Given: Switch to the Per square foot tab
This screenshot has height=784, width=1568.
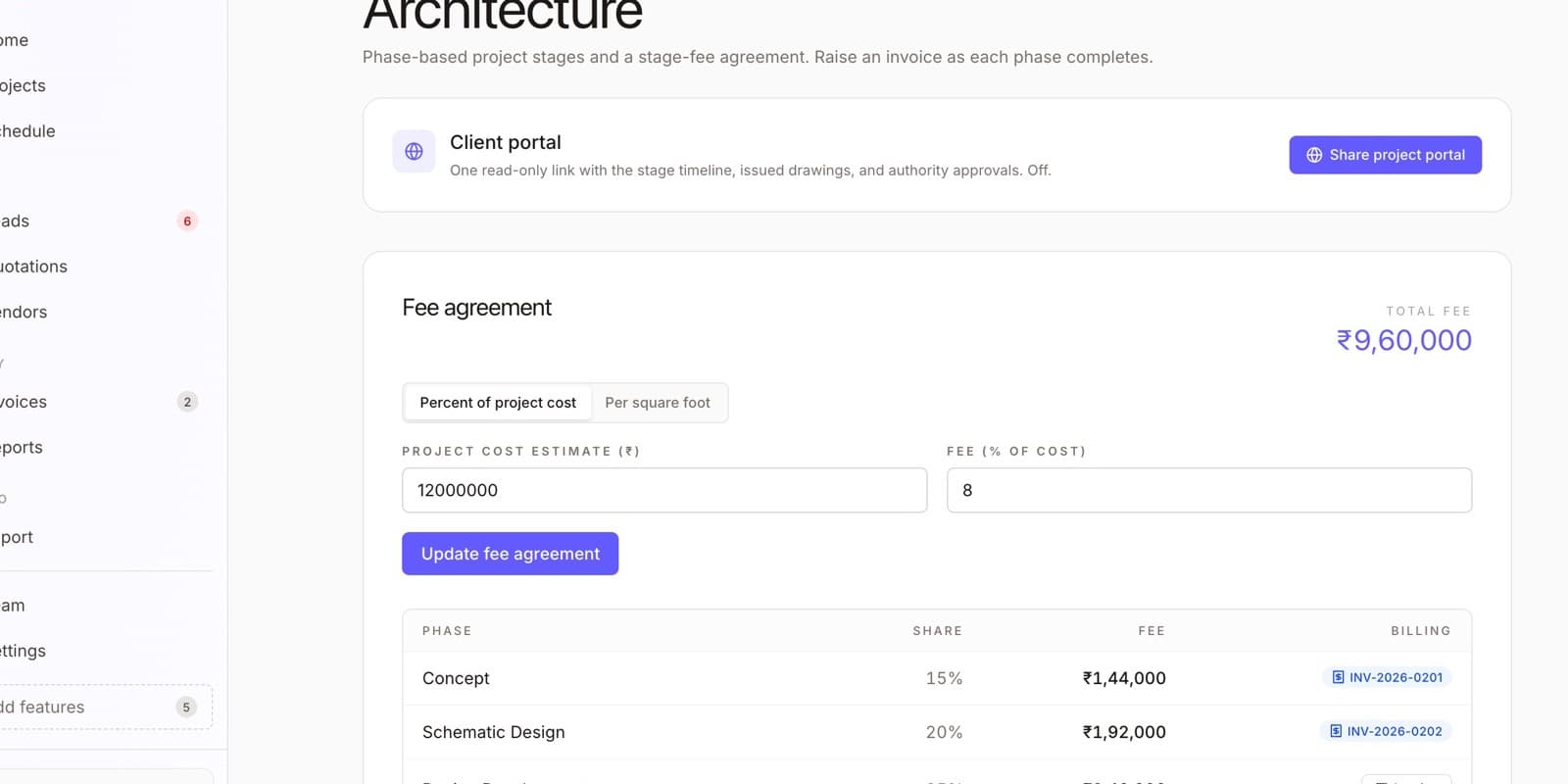Looking at the screenshot, I should click(658, 403).
